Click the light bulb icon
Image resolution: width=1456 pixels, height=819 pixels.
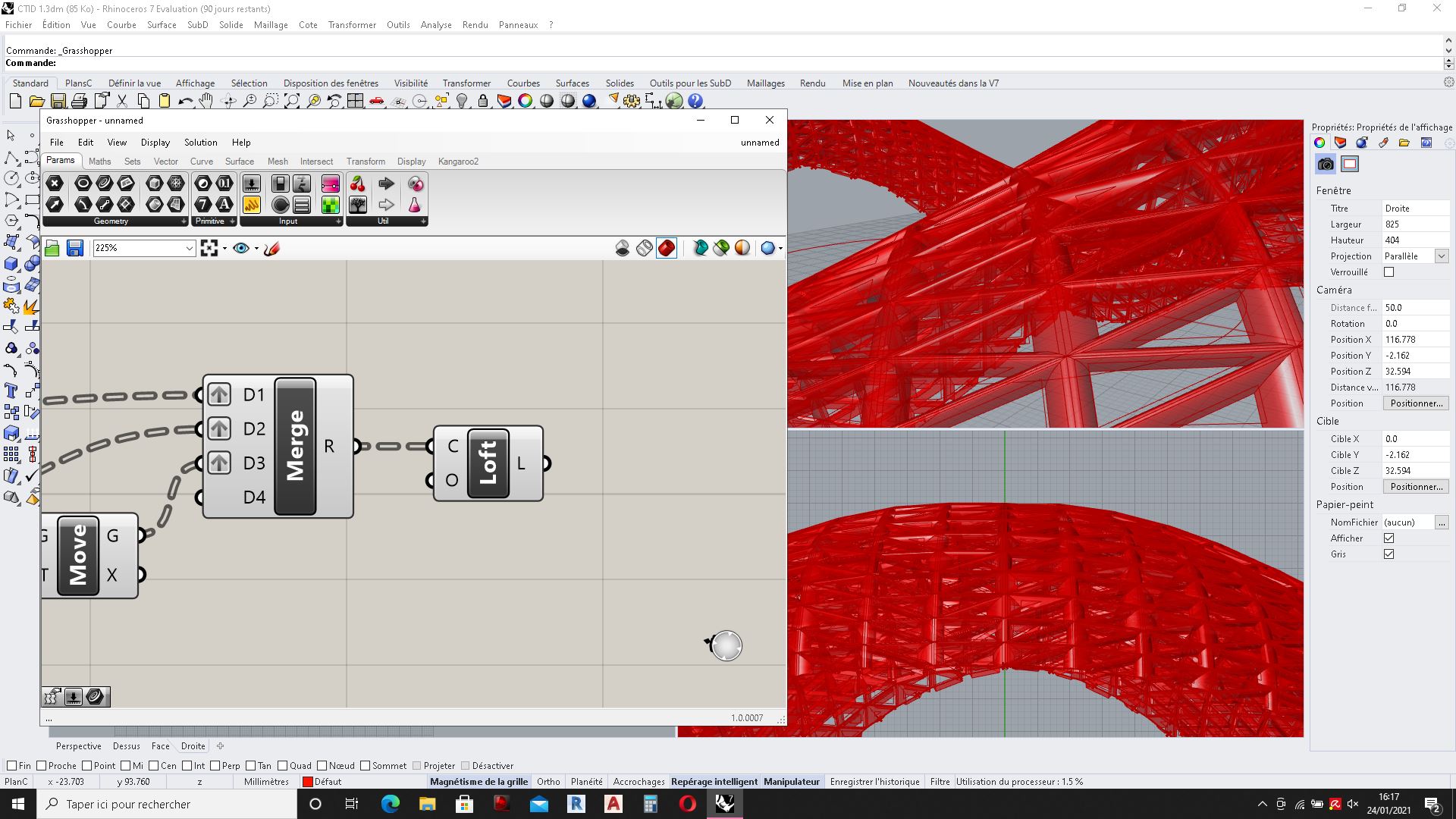pos(462,101)
